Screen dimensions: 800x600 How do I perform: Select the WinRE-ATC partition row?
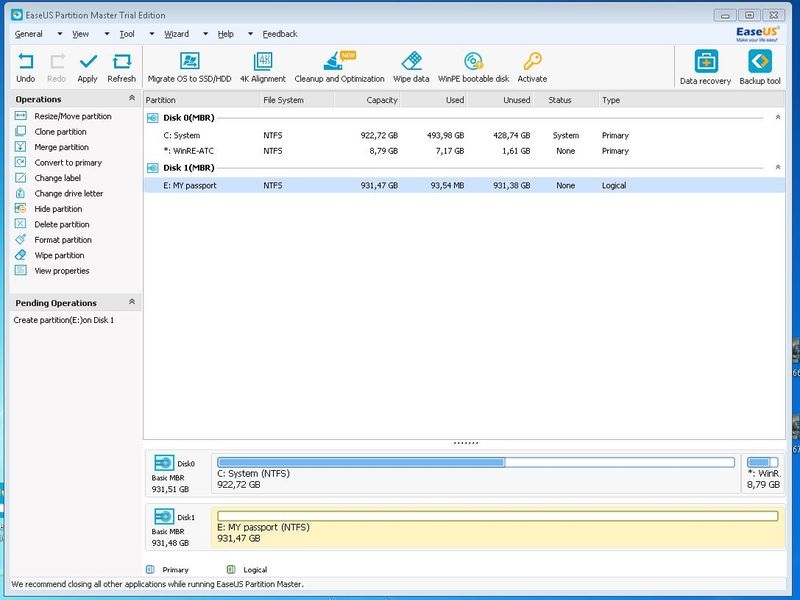pos(464,151)
